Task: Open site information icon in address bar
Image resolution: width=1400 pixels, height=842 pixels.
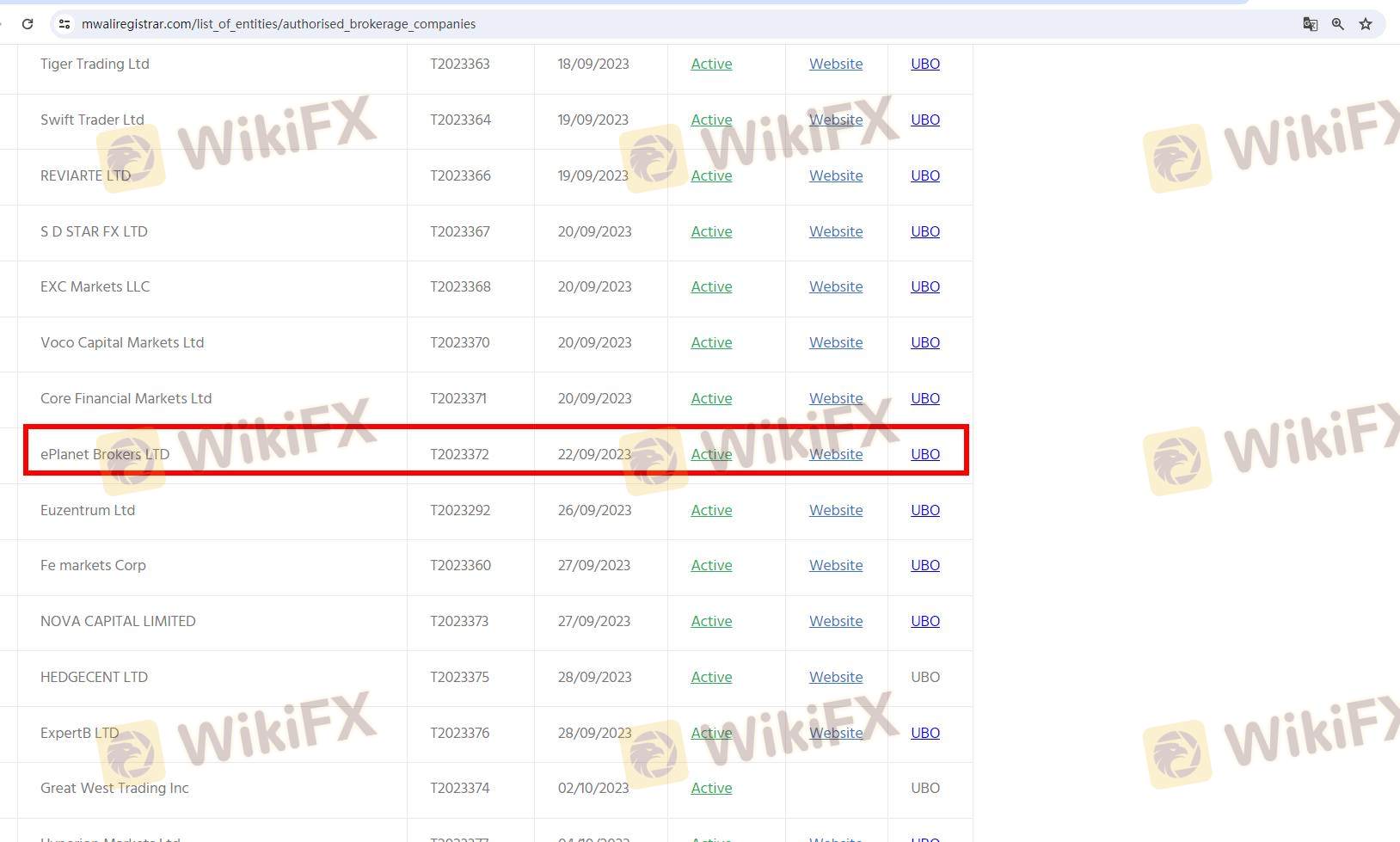Action: point(64,24)
